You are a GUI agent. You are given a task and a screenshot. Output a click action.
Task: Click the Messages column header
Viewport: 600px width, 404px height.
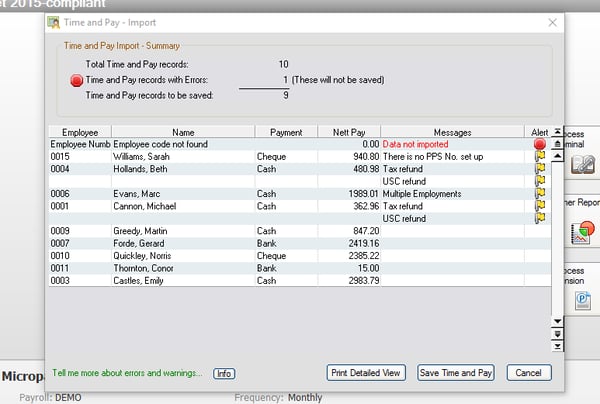click(452, 132)
